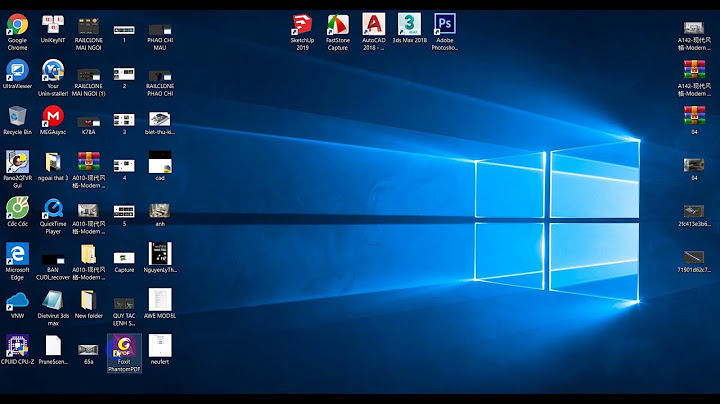Select the file named 4
720x404 pixels.
124,166
